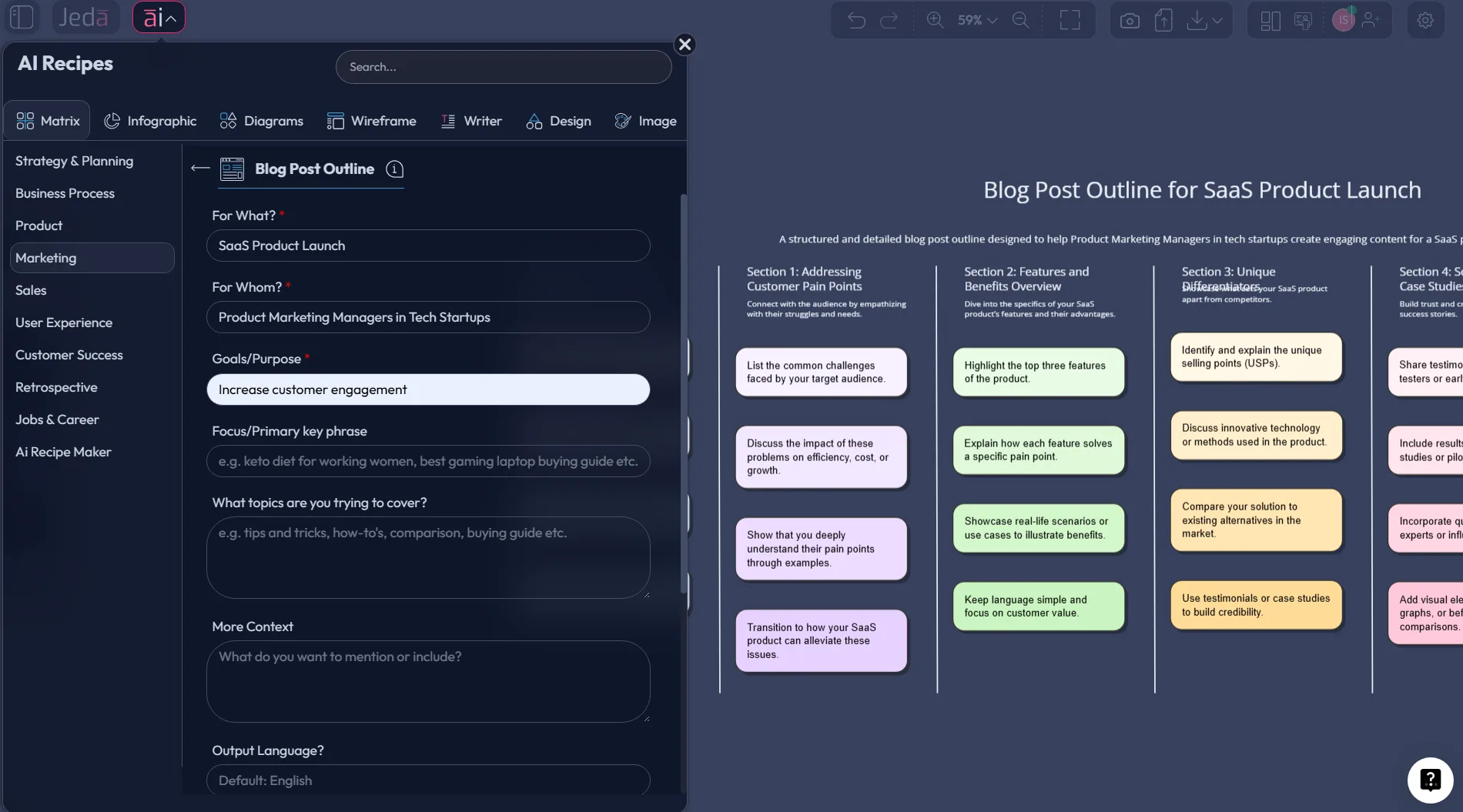Click inside the Search recipes field
1463x812 pixels.
(504, 67)
